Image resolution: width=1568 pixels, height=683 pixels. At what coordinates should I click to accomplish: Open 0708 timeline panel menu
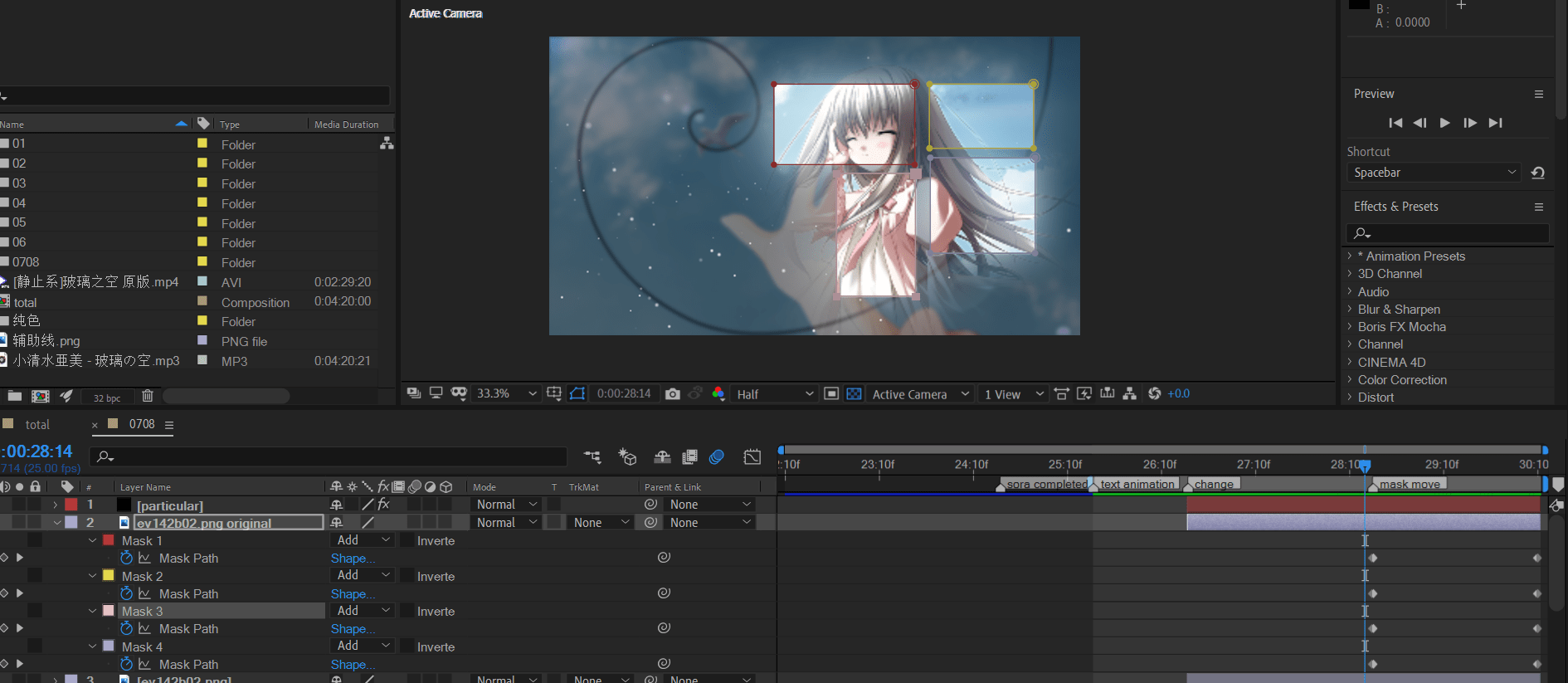pos(169,425)
